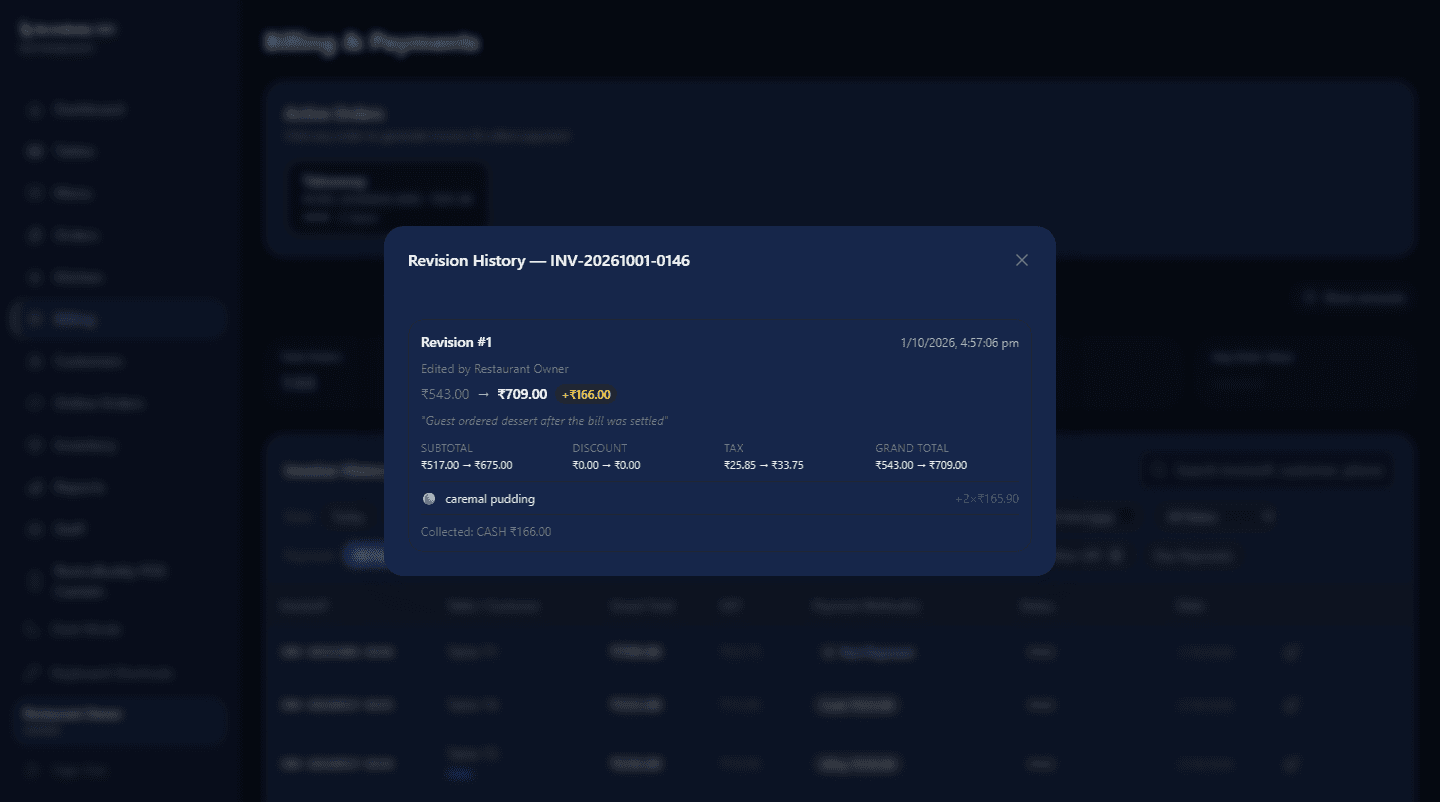Screen dimensions: 1440x802
Task: Click 'Edited by Restaurant Owner' text
Action: point(495,369)
